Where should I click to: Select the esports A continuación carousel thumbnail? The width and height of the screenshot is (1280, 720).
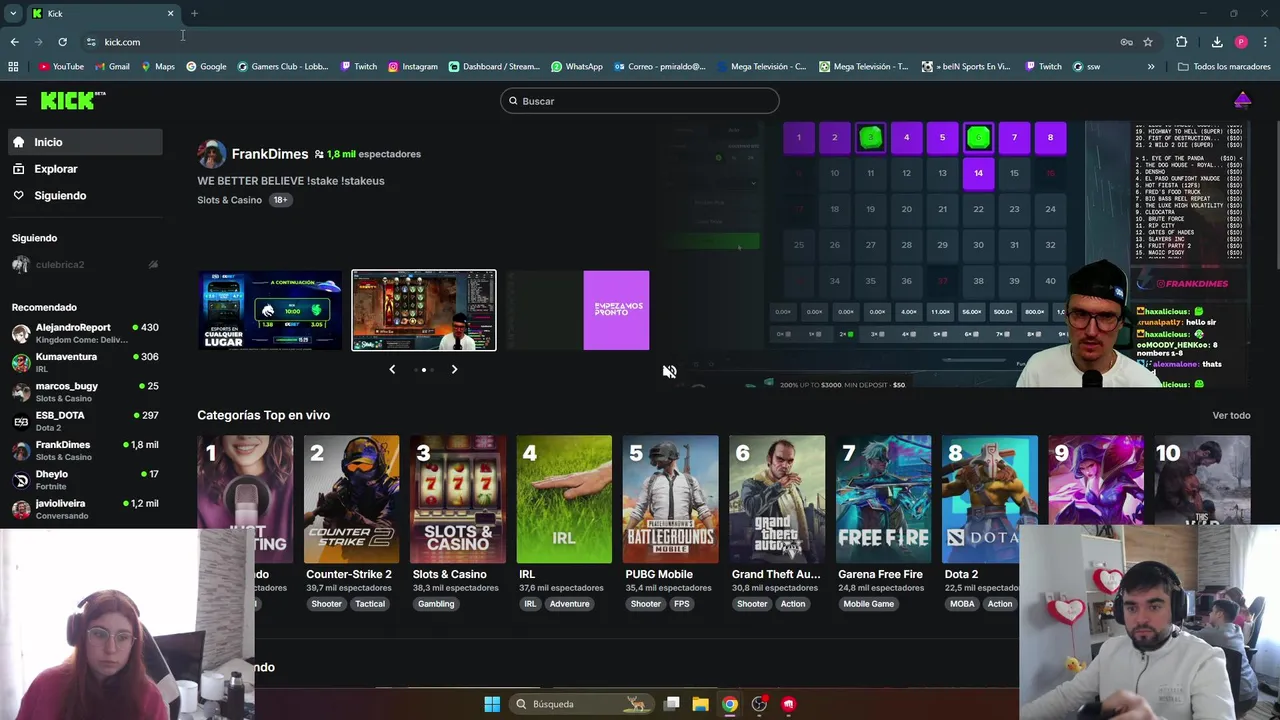click(x=270, y=310)
